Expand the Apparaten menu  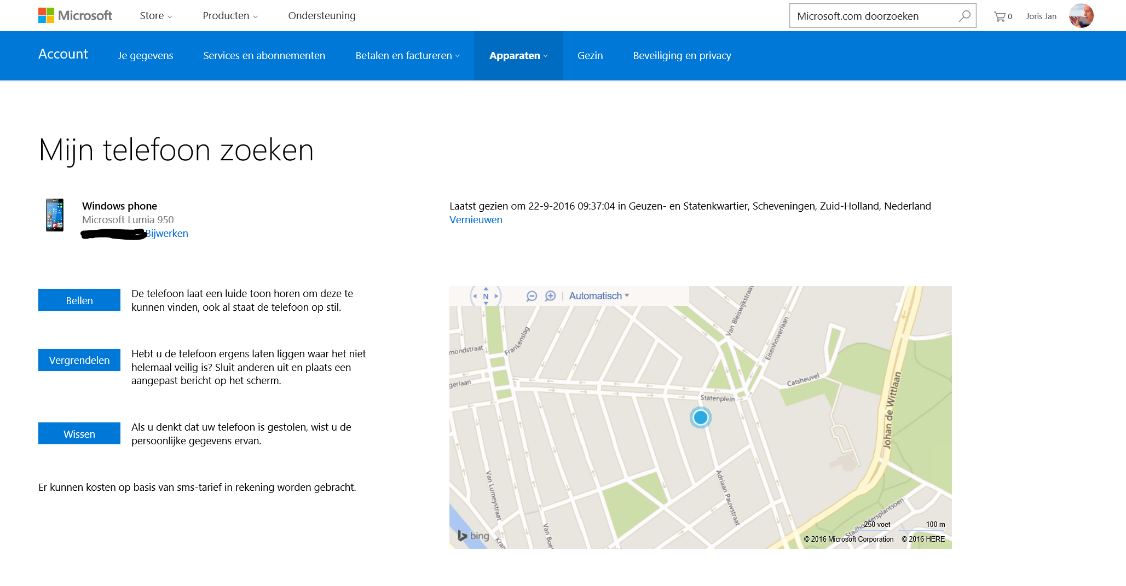pyautogui.click(x=518, y=55)
